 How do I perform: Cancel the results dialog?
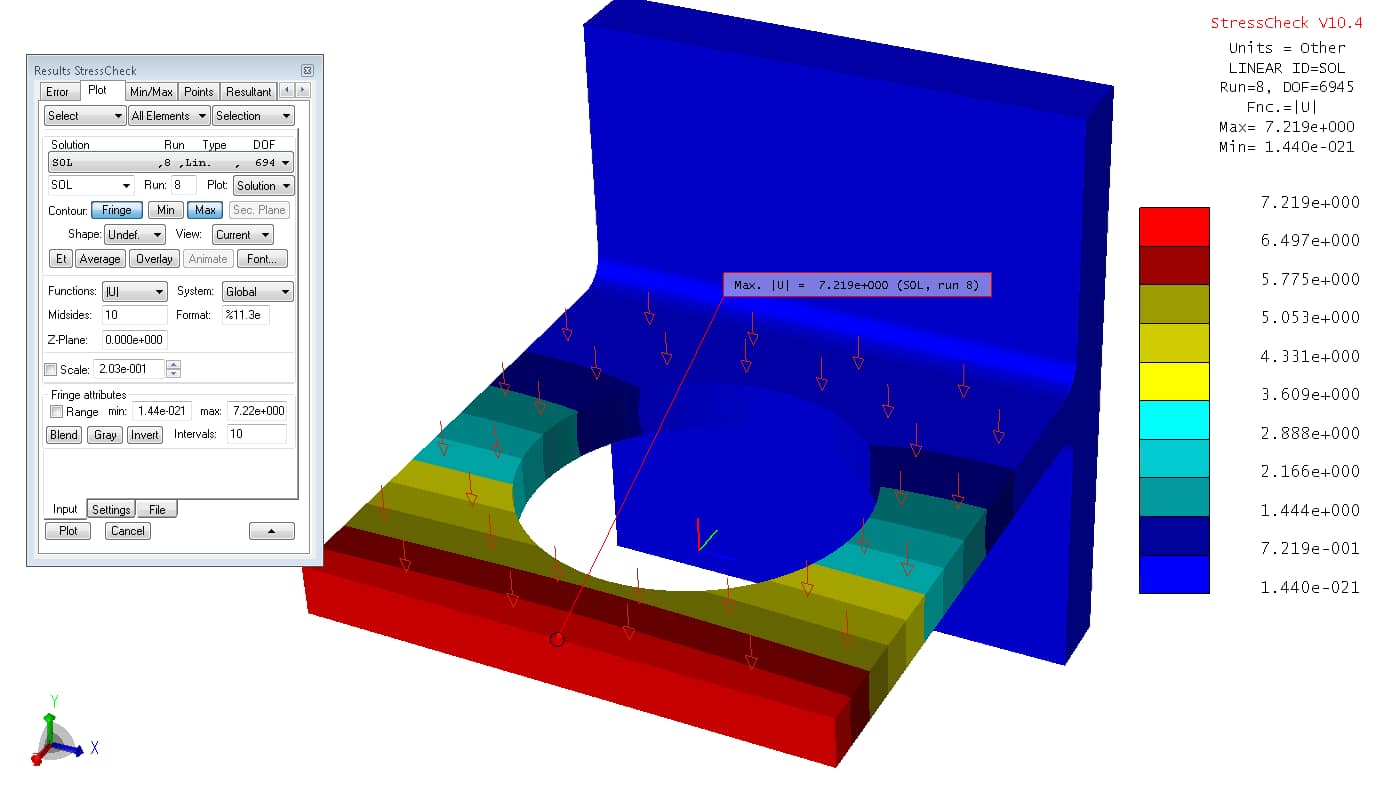pyautogui.click(x=127, y=530)
